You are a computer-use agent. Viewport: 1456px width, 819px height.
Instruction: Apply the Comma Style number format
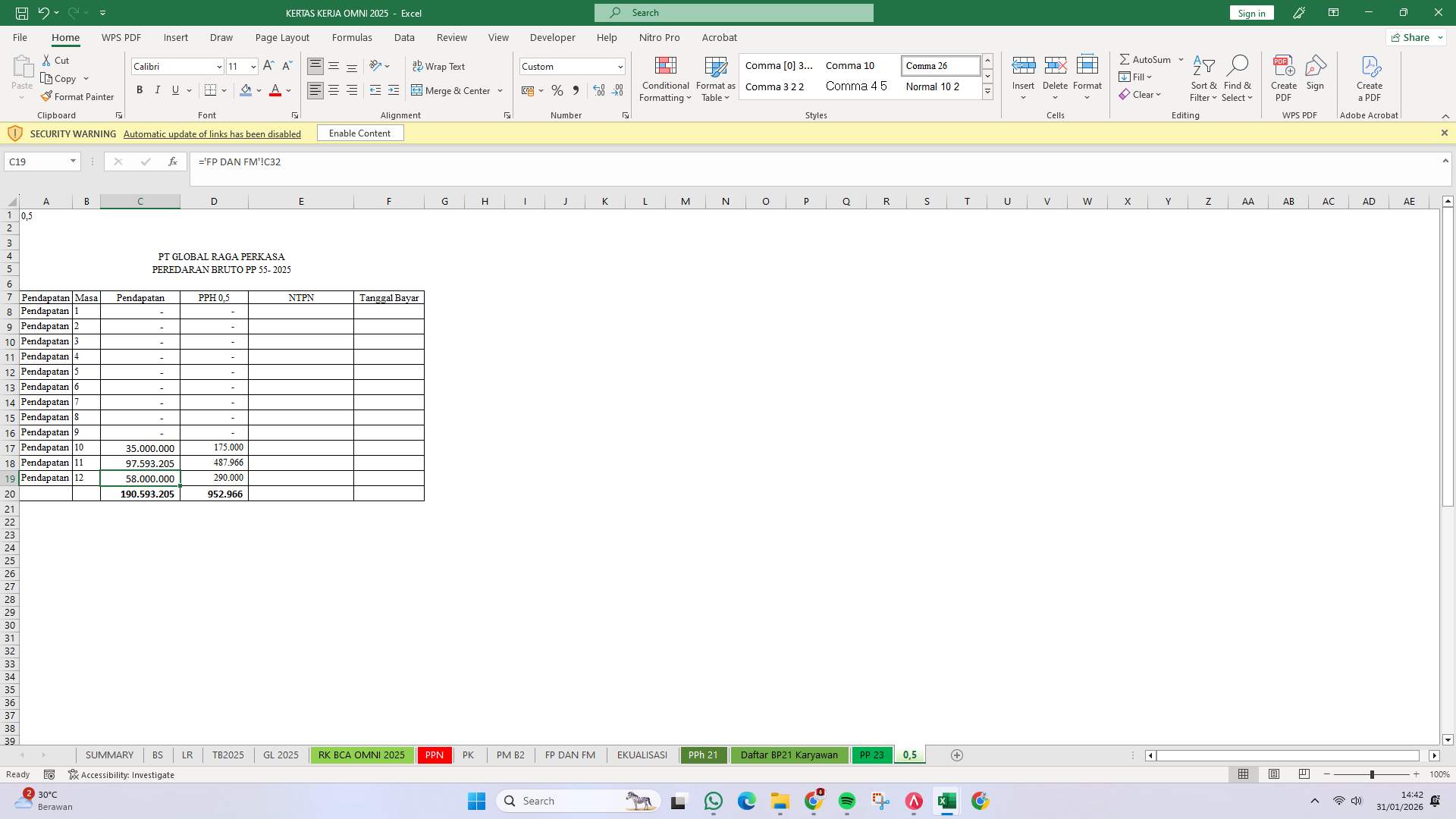click(x=576, y=90)
